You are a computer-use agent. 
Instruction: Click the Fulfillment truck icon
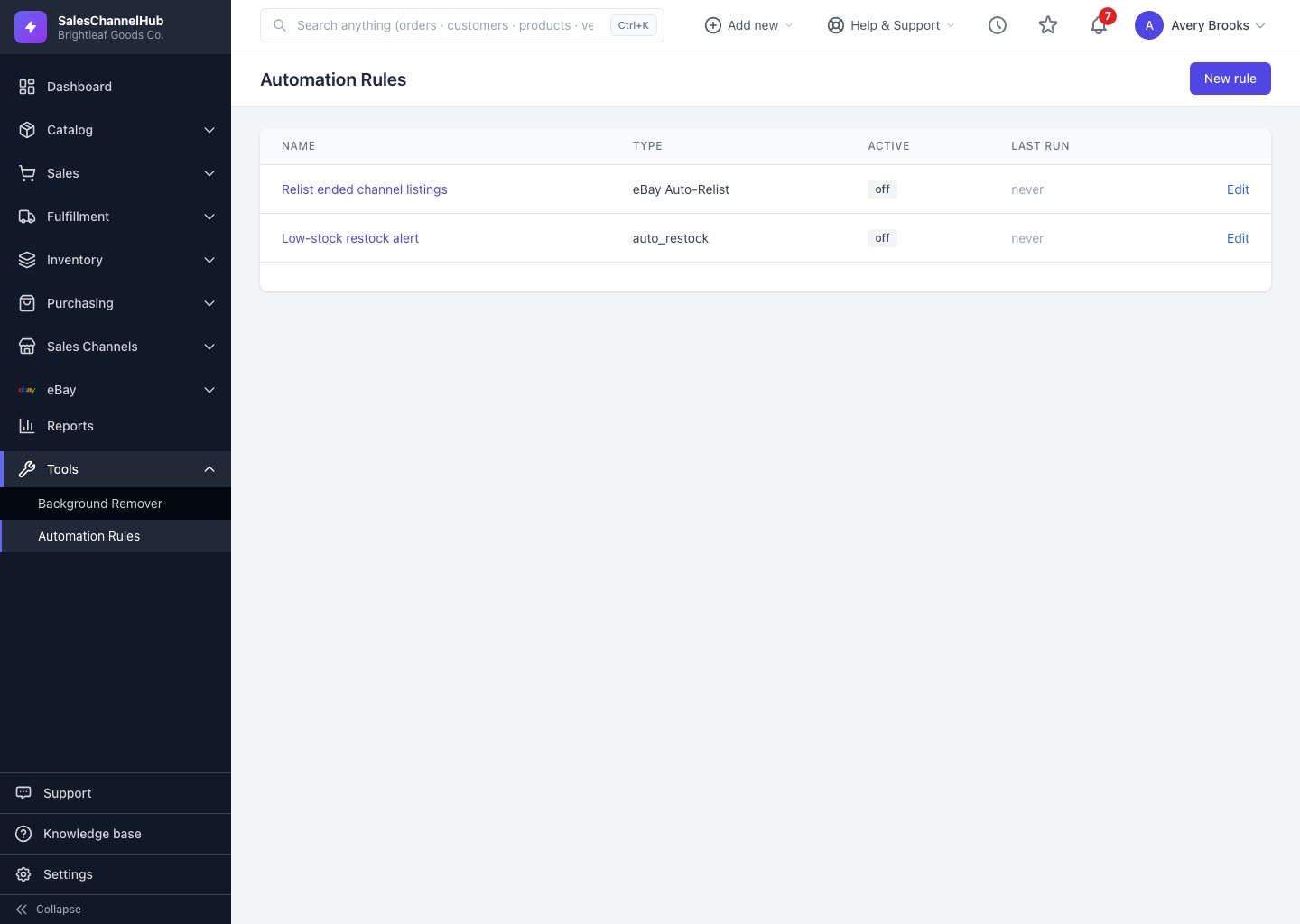(27, 217)
